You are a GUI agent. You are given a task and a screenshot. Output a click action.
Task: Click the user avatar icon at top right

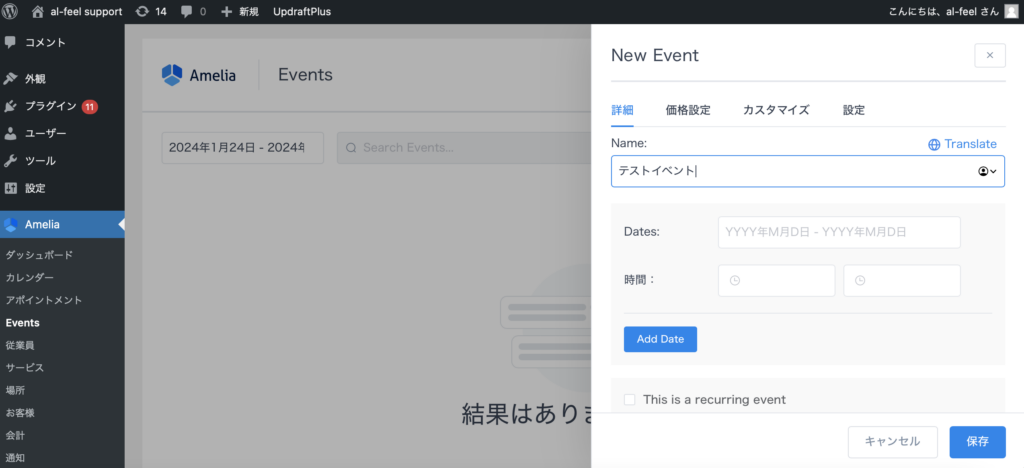click(1010, 12)
